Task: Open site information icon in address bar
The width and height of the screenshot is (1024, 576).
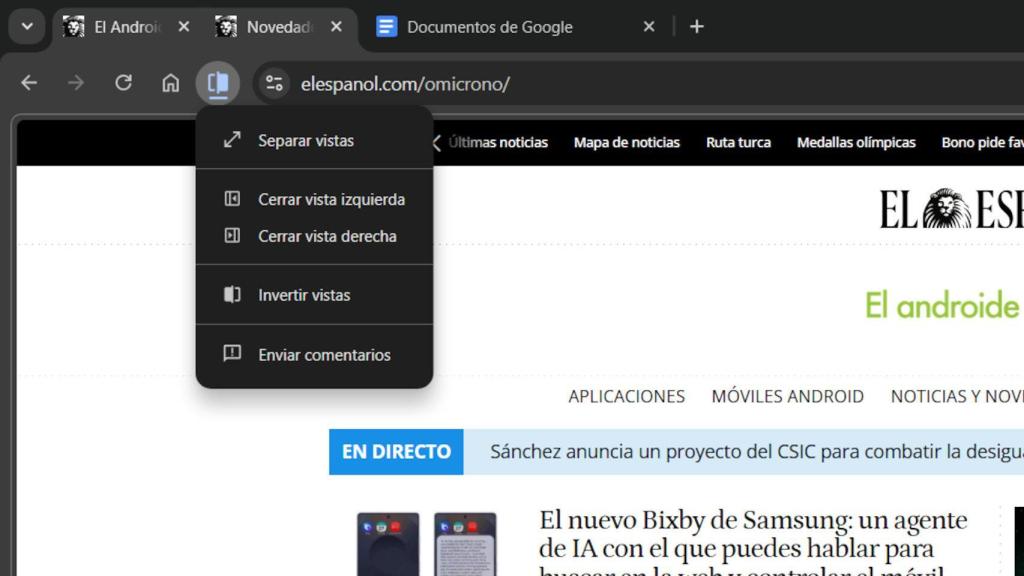Action: 274,83
